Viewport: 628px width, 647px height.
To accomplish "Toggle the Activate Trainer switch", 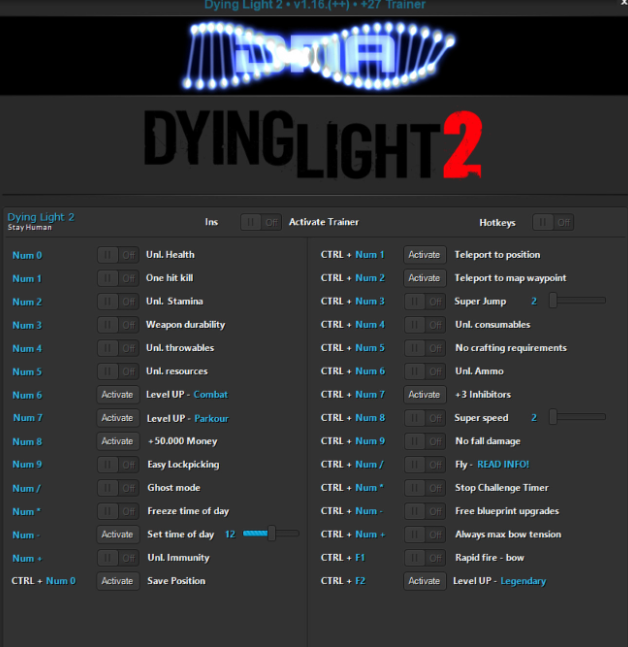I will click(x=261, y=222).
